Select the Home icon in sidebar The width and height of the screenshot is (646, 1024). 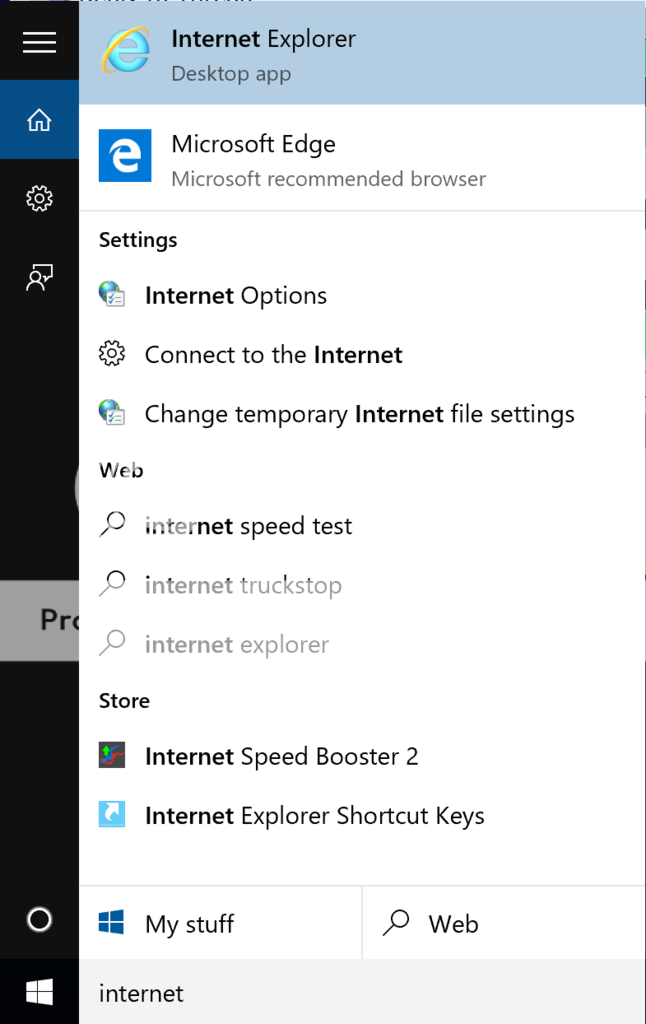[x=39, y=120]
